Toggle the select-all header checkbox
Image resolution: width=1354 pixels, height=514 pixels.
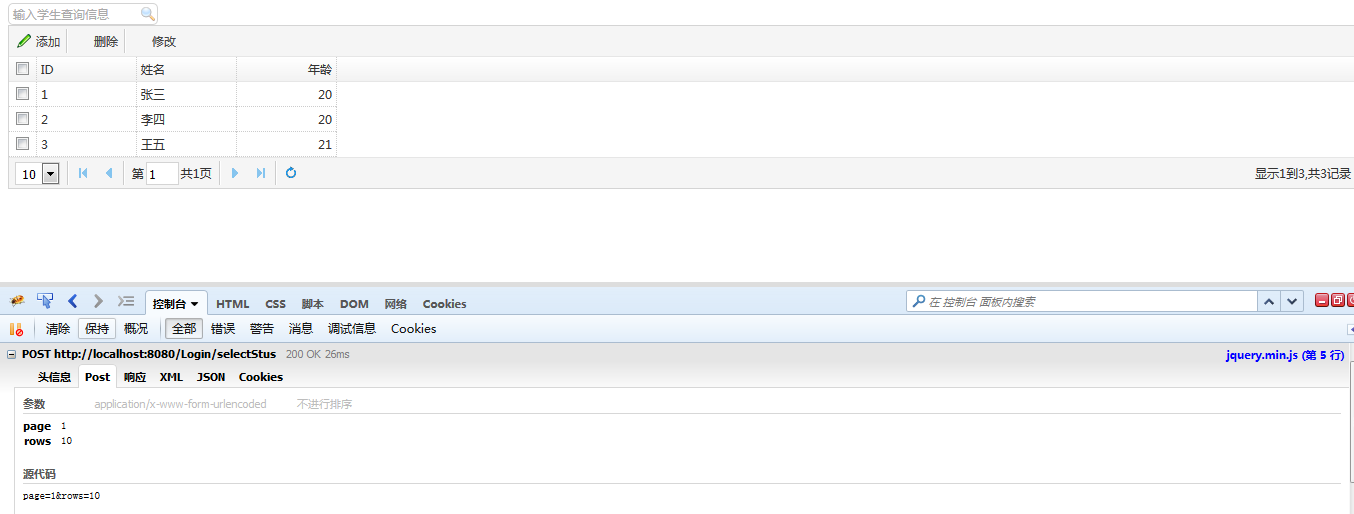coord(22,69)
